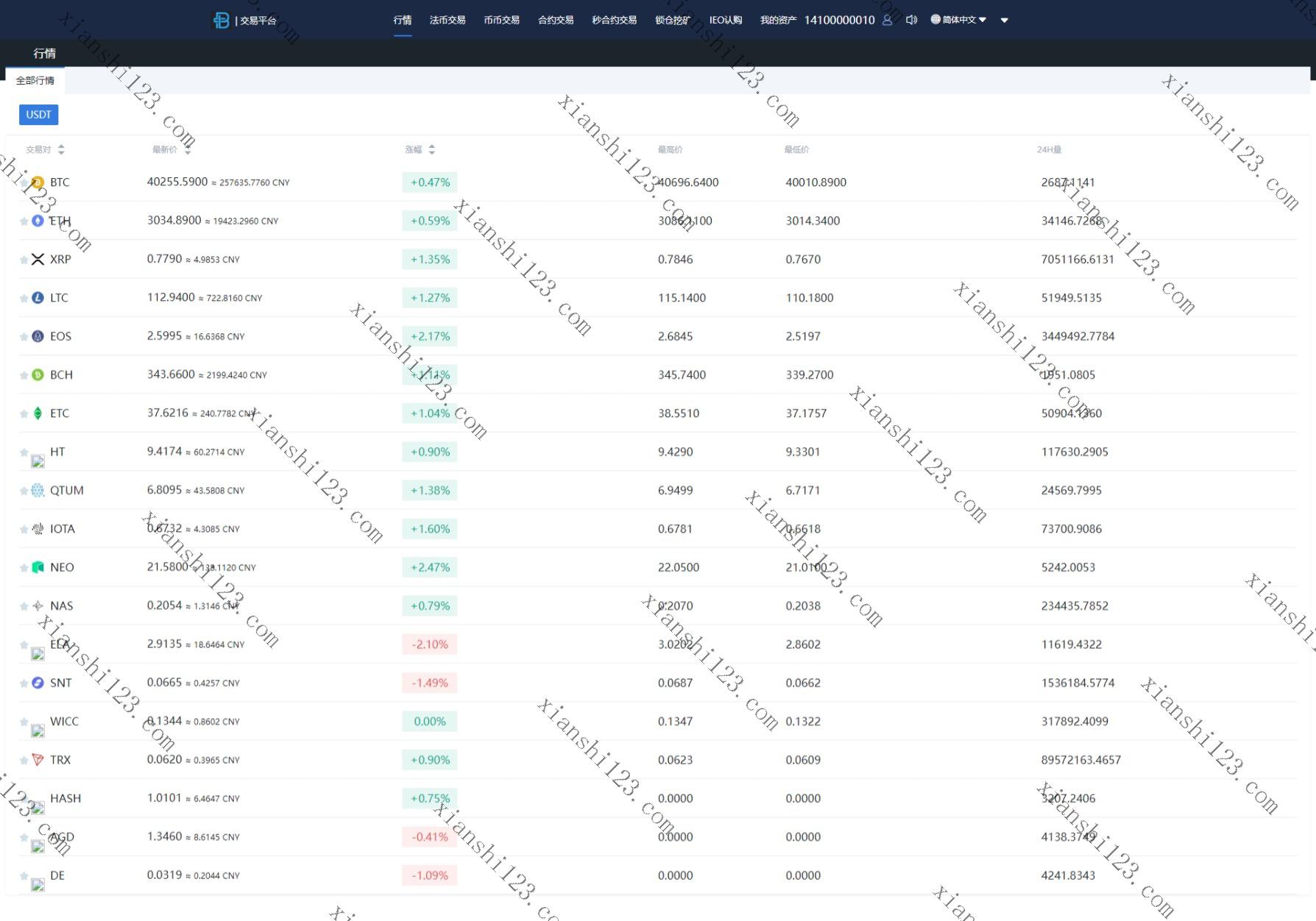
Task: Click the HASH pair name
Action: pos(66,798)
